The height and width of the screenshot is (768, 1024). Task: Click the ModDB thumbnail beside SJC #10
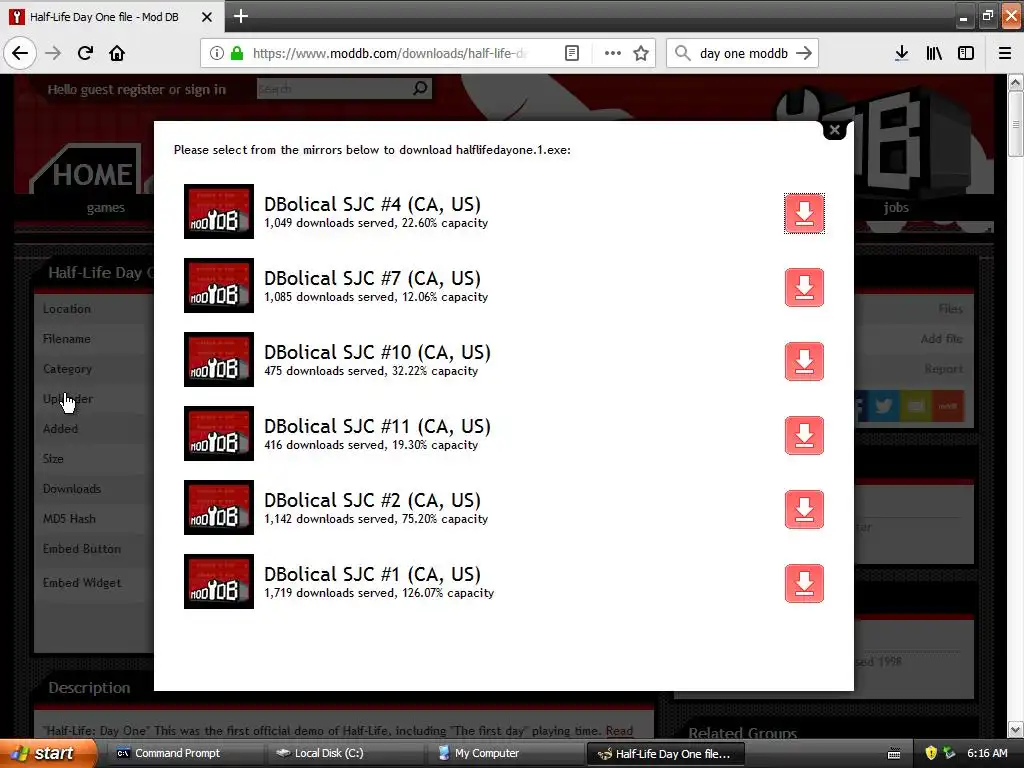tap(219, 359)
